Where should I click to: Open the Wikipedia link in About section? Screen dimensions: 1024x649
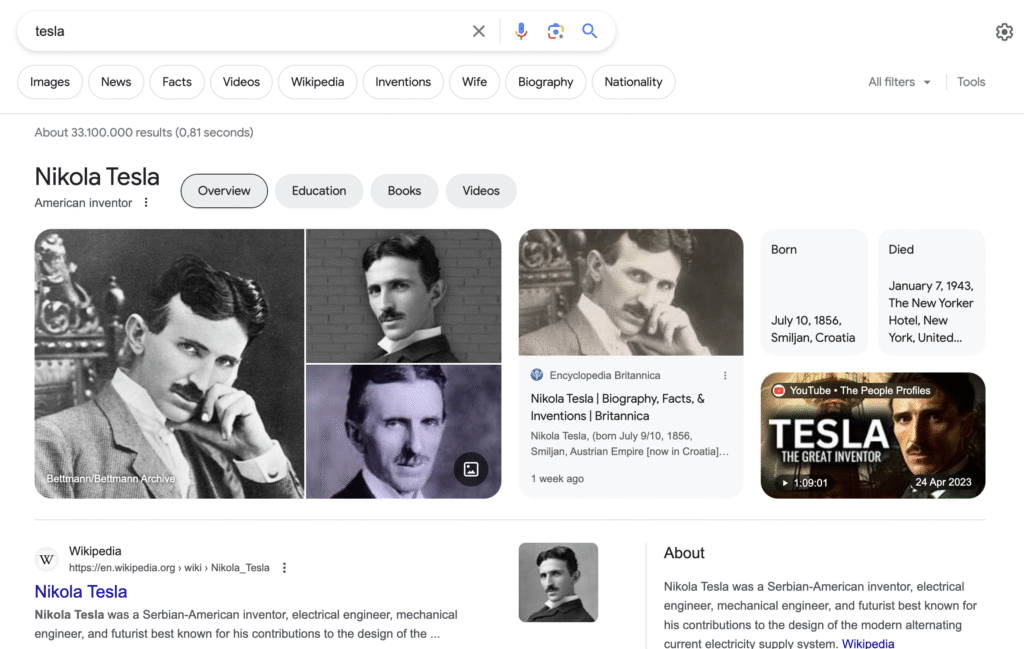click(x=868, y=643)
